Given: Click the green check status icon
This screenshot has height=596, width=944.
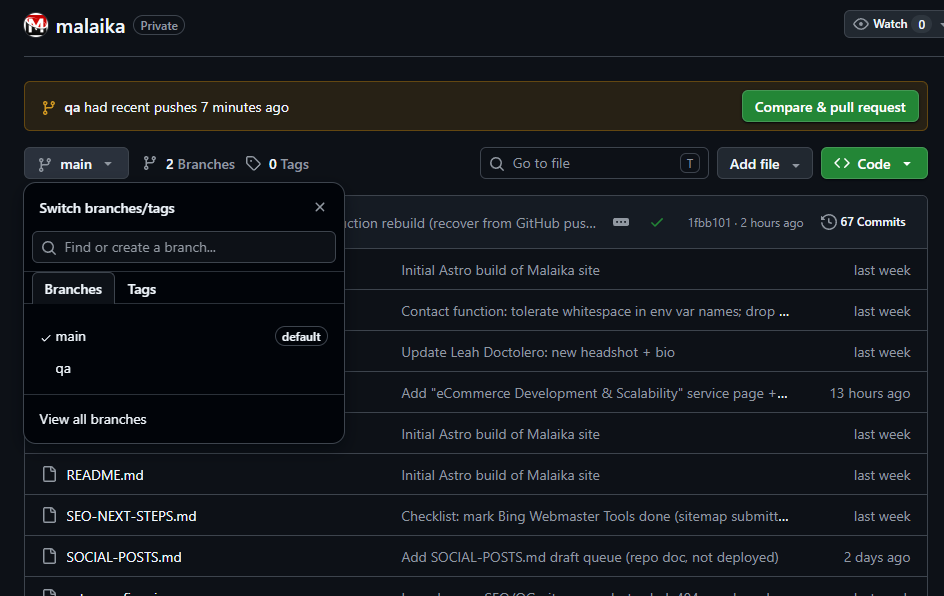Looking at the screenshot, I should point(657,223).
